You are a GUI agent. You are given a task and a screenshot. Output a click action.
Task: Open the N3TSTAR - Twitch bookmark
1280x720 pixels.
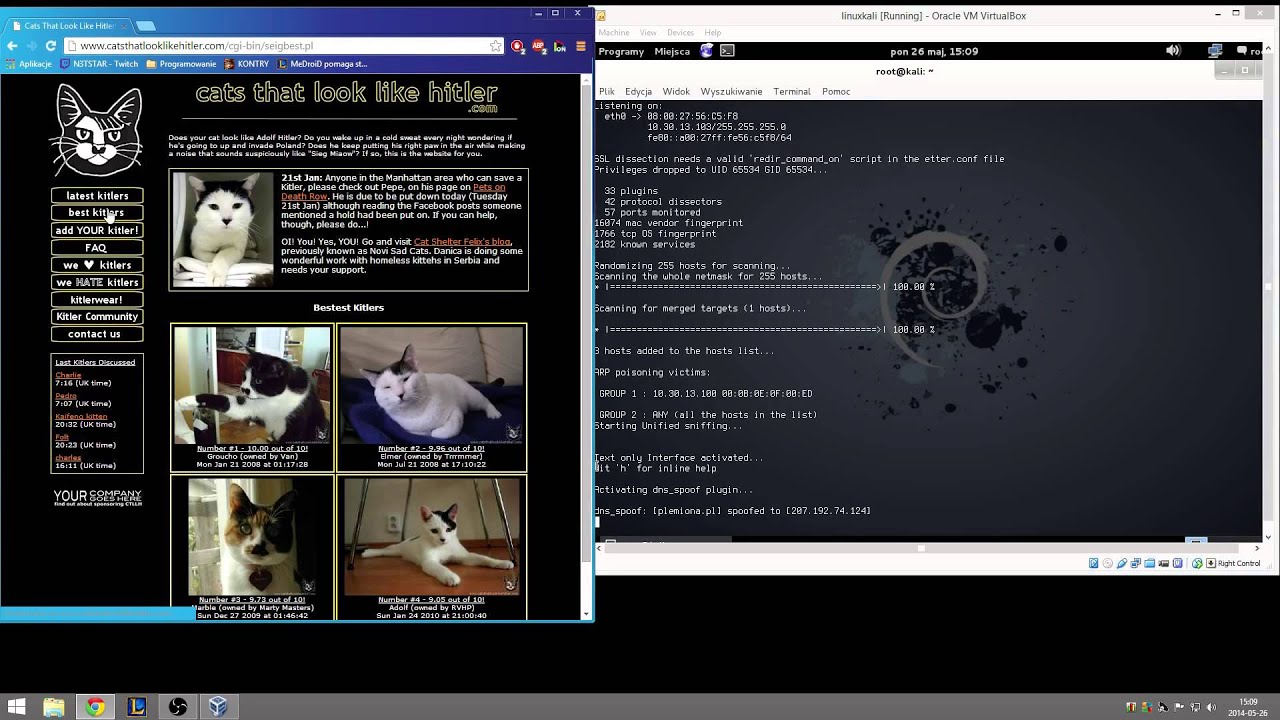click(x=99, y=64)
